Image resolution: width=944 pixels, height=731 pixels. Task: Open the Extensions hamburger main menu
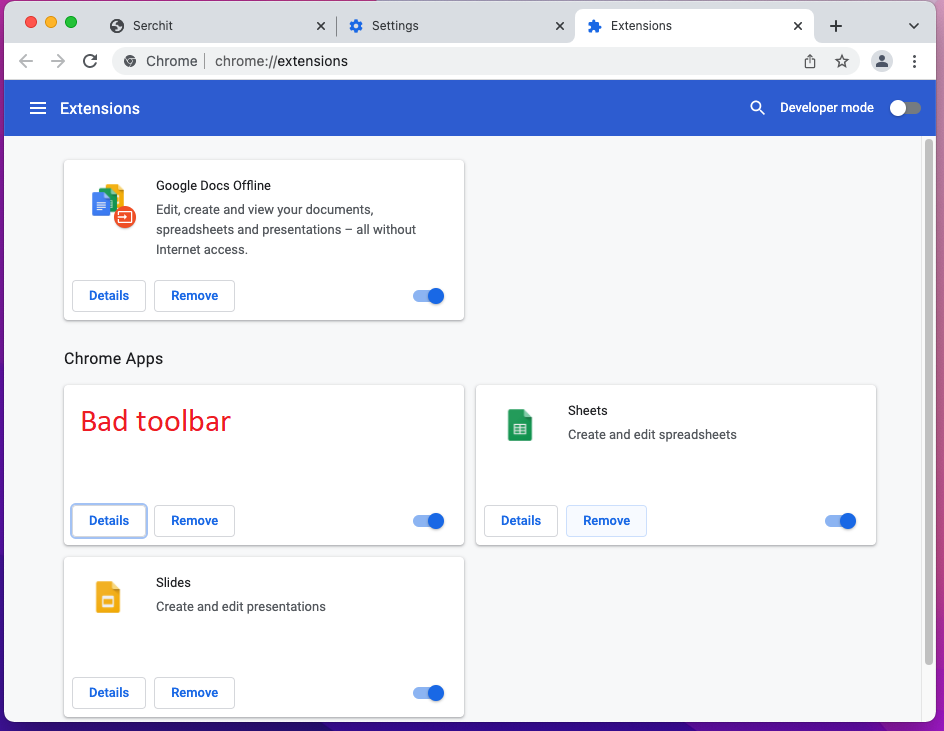pos(38,108)
